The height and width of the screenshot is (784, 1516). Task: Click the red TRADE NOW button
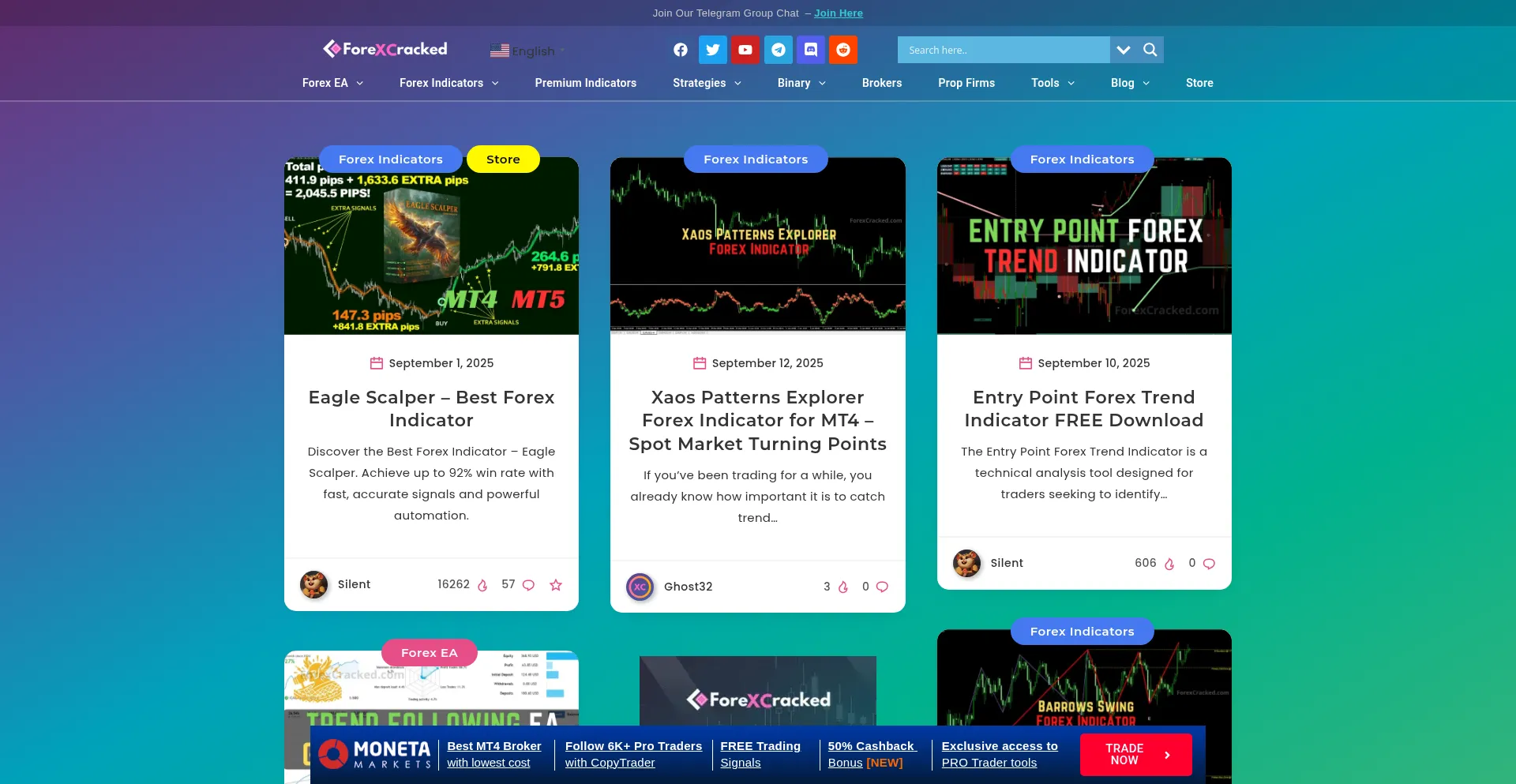1136,755
